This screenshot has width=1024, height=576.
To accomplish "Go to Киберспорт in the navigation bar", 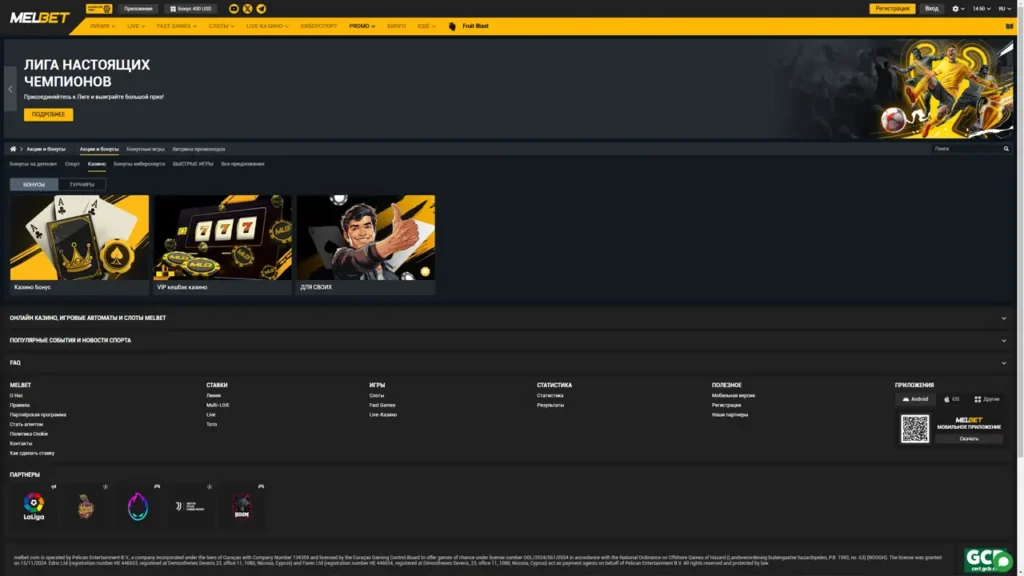I will (319, 26).
